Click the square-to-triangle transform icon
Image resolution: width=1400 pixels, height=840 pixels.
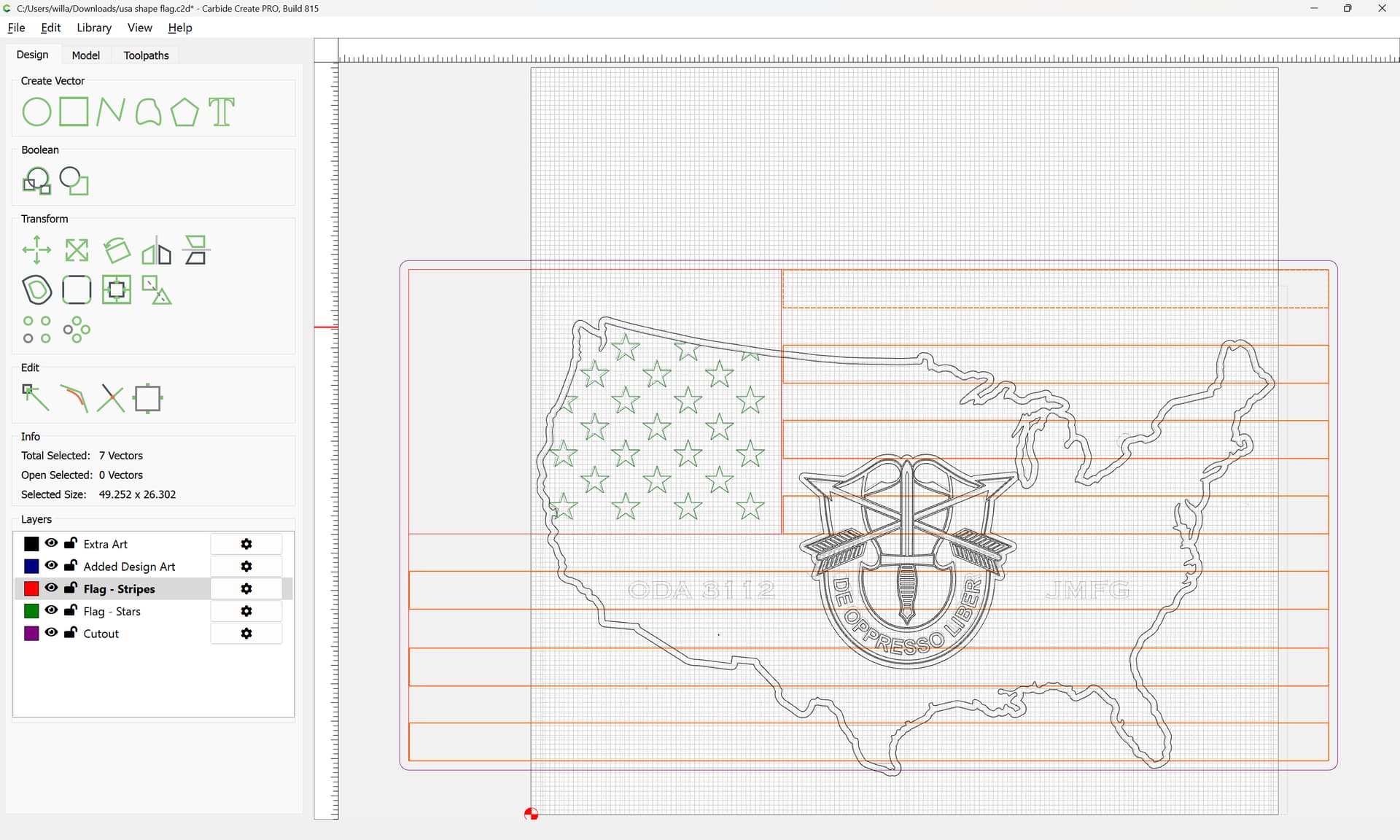(156, 290)
